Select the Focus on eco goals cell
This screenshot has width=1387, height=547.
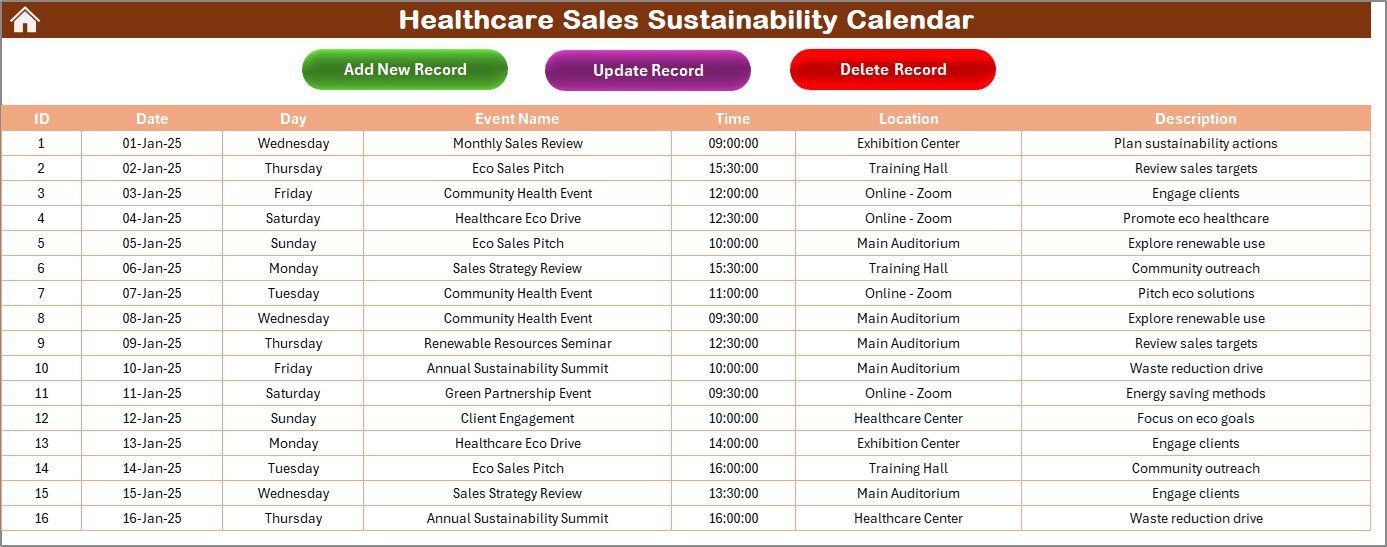pyautogui.click(x=1195, y=418)
